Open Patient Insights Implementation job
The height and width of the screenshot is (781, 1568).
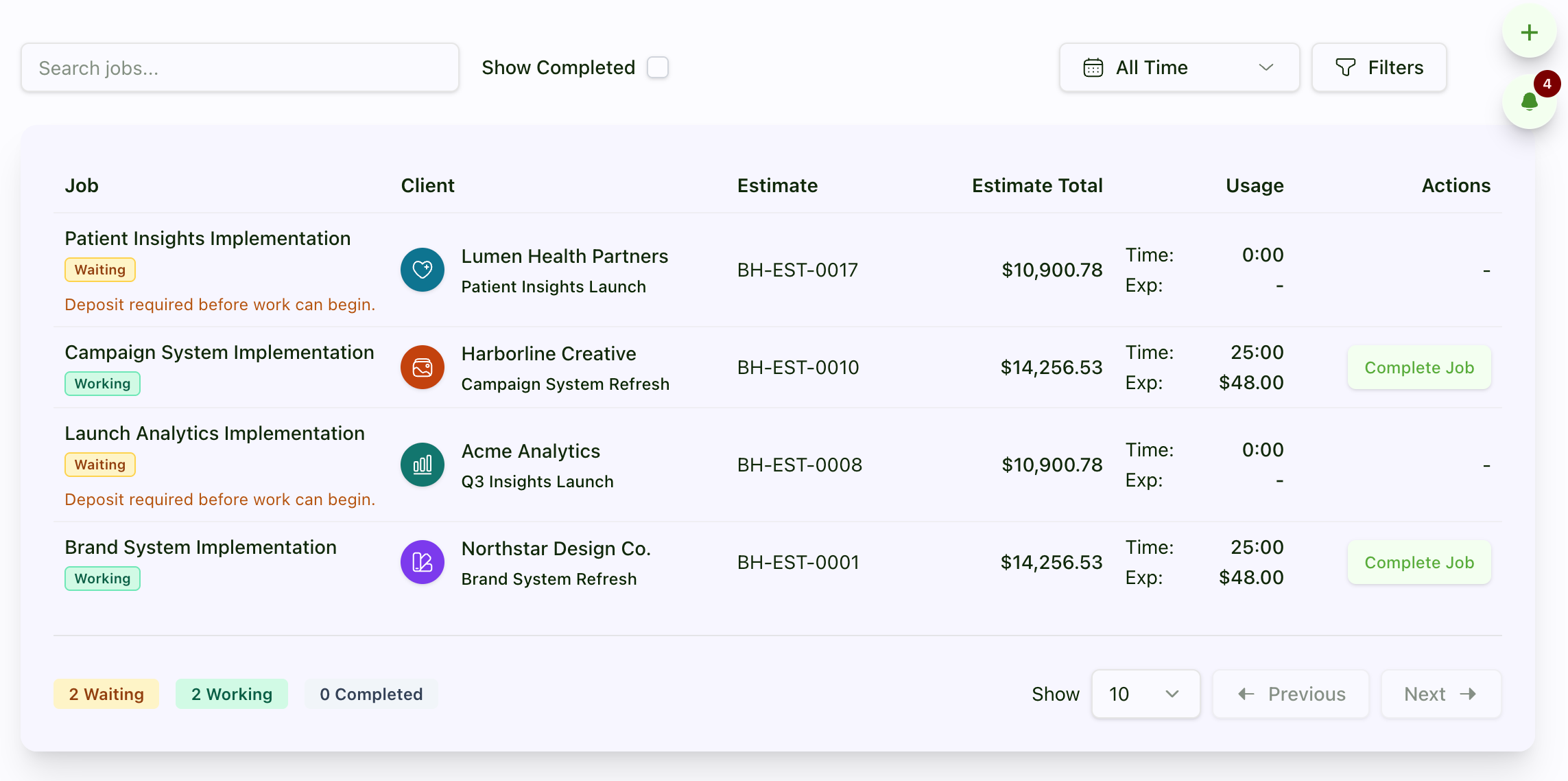pyautogui.click(x=207, y=238)
